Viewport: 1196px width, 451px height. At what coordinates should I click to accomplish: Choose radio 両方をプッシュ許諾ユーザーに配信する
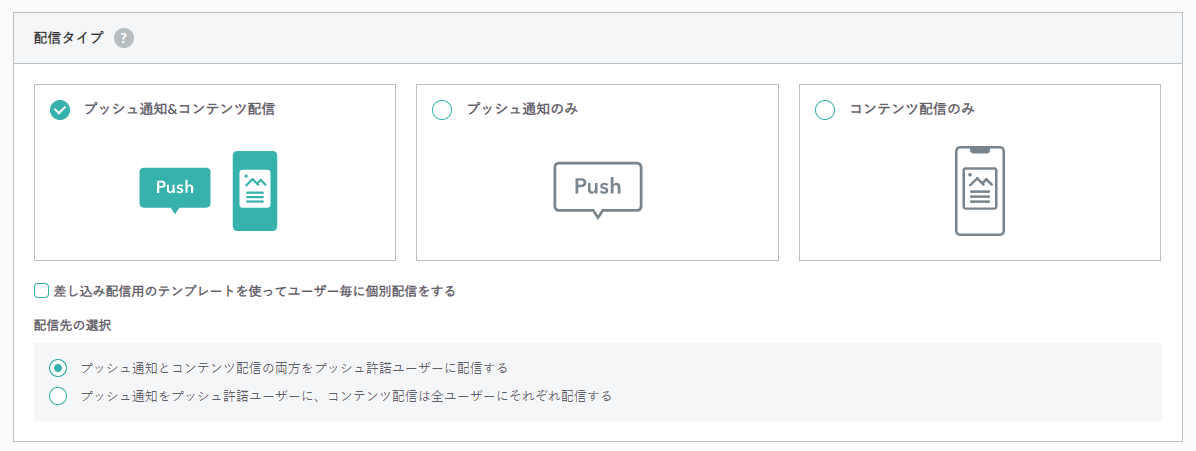(58, 368)
